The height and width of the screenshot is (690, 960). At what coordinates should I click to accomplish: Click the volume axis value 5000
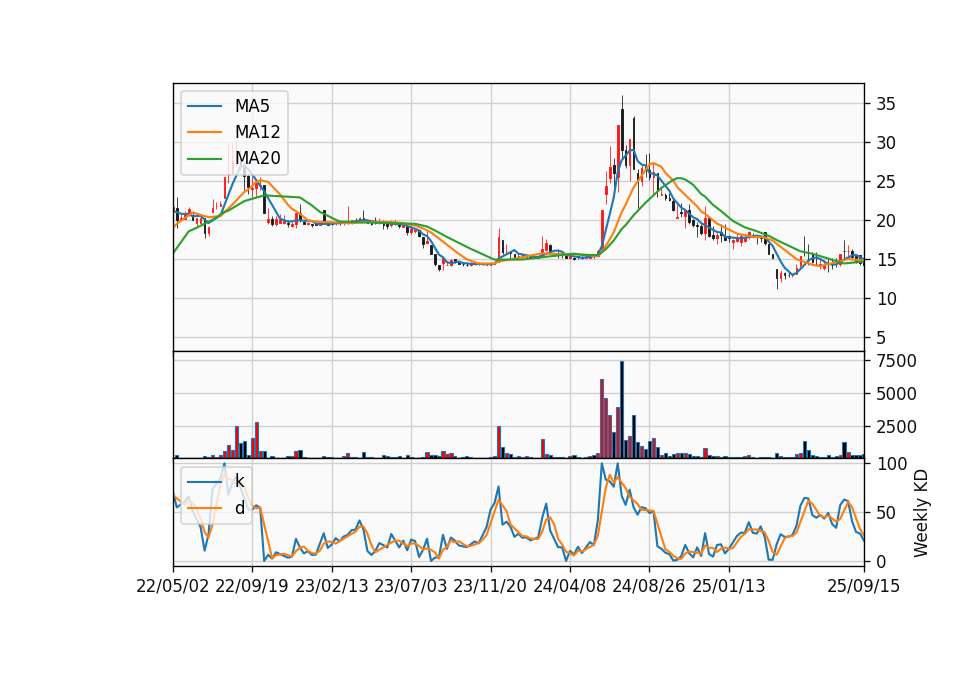pos(896,394)
